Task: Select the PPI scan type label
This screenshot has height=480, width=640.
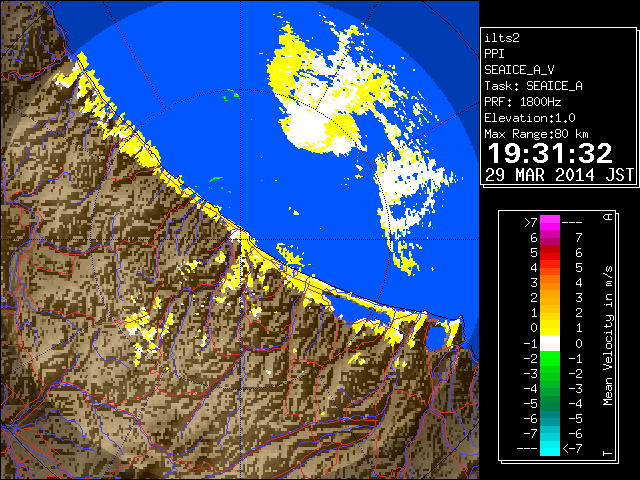Action: click(x=494, y=54)
